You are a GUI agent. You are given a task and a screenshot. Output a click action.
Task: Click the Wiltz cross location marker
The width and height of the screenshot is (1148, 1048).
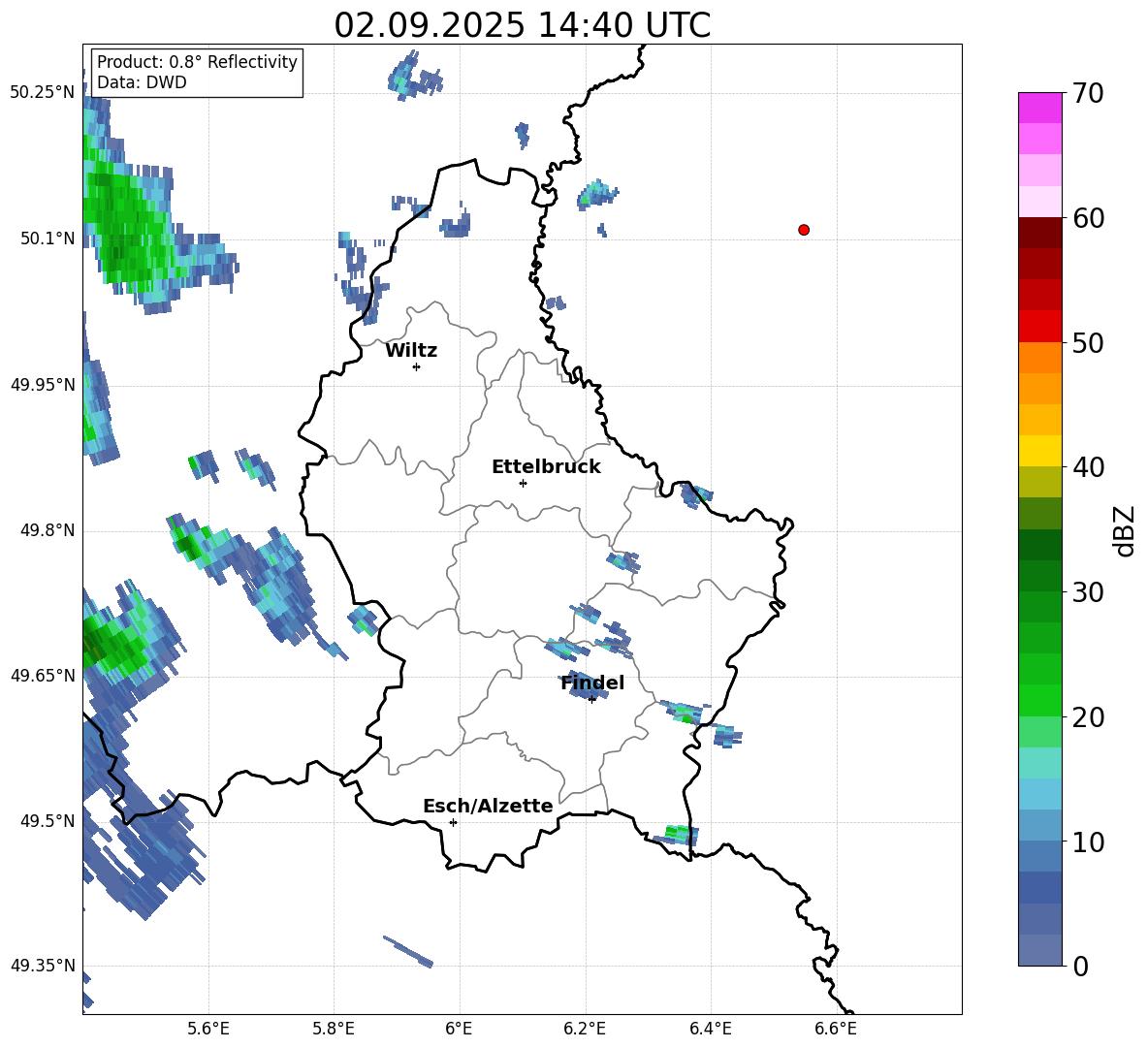(417, 366)
